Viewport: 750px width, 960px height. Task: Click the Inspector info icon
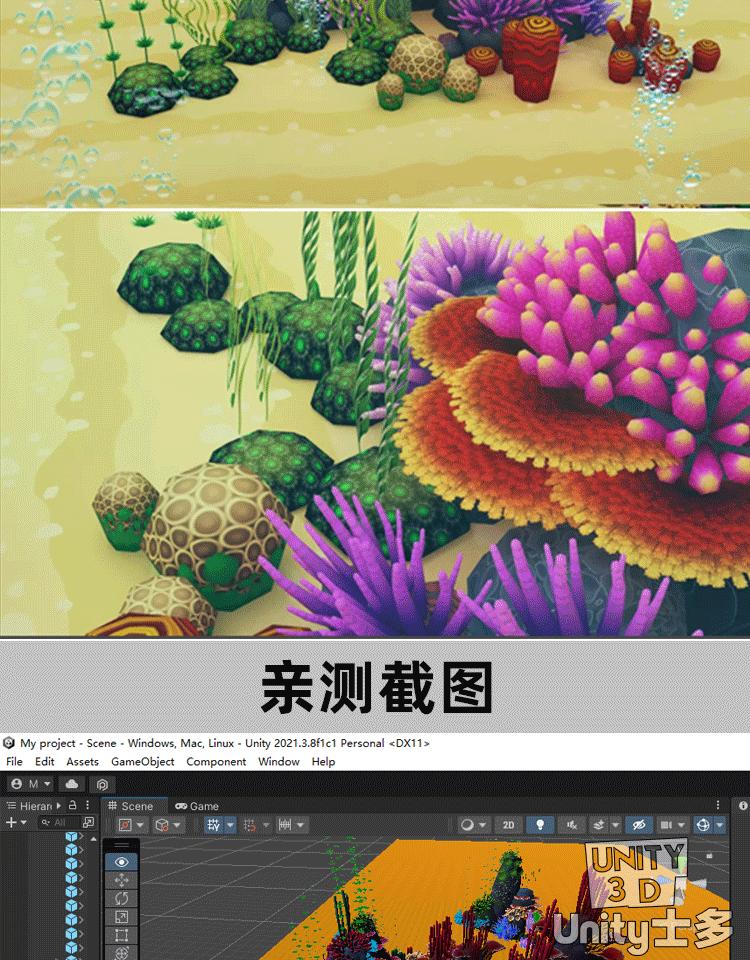pos(741,805)
